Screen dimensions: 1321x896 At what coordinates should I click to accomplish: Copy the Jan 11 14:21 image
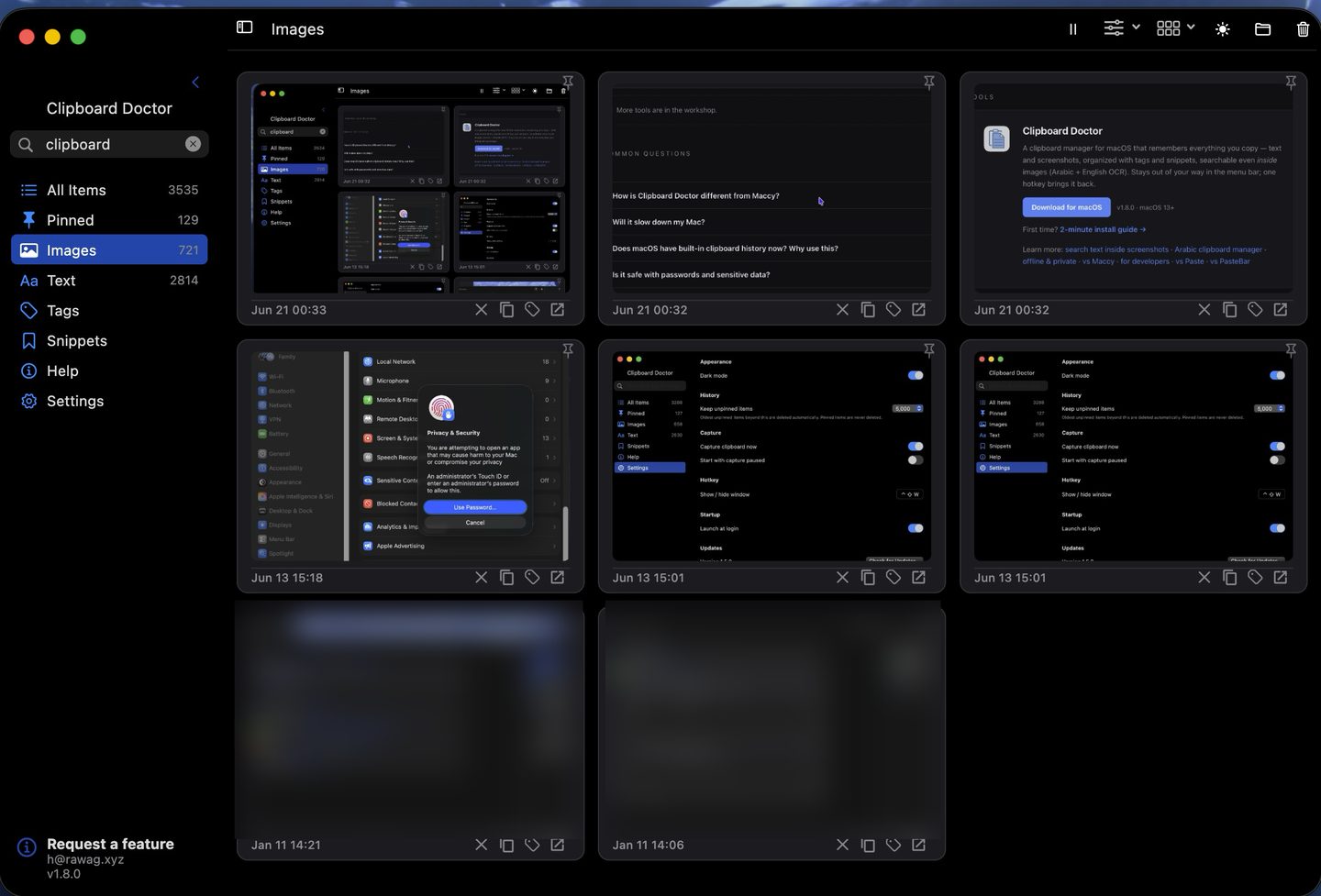[x=506, y=845]
